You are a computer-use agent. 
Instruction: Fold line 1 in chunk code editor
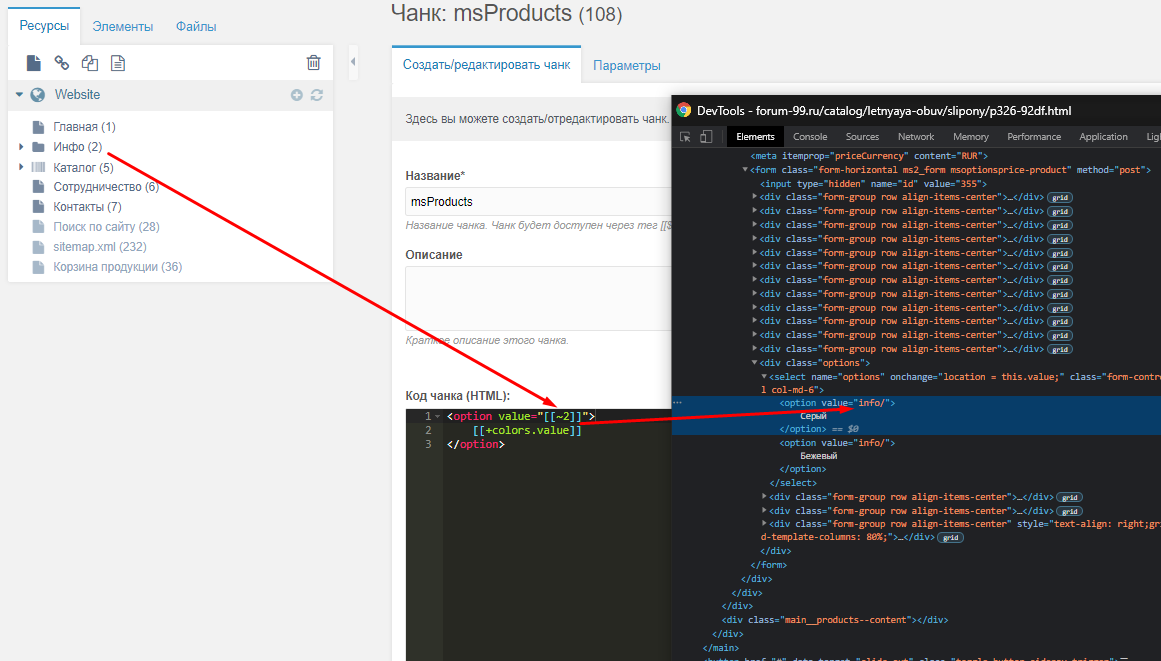[438, 417]
